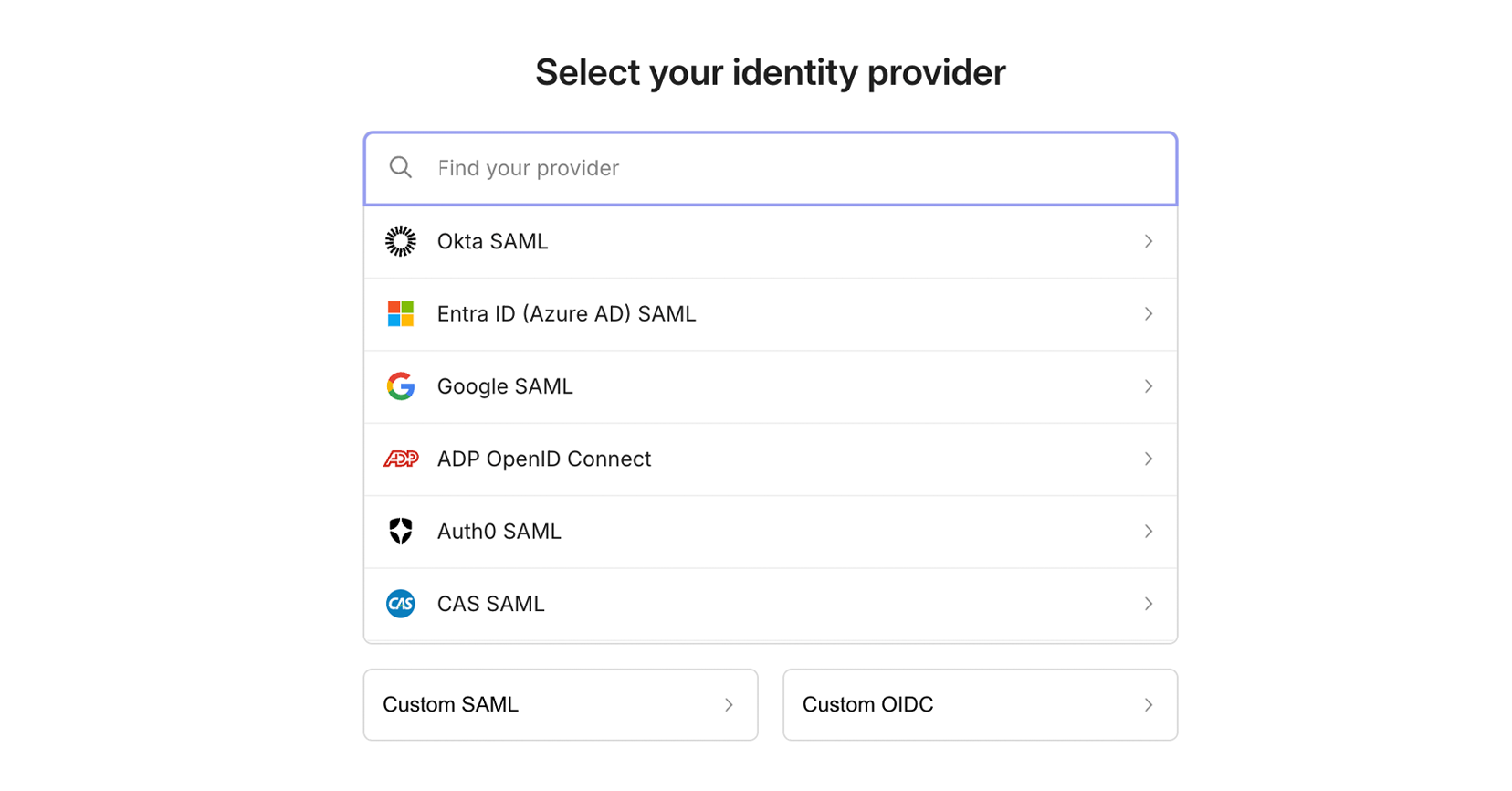1512x791 pixels.
Task: Click the Okta SAML provider icon
Action: click(x=400, y=241)
